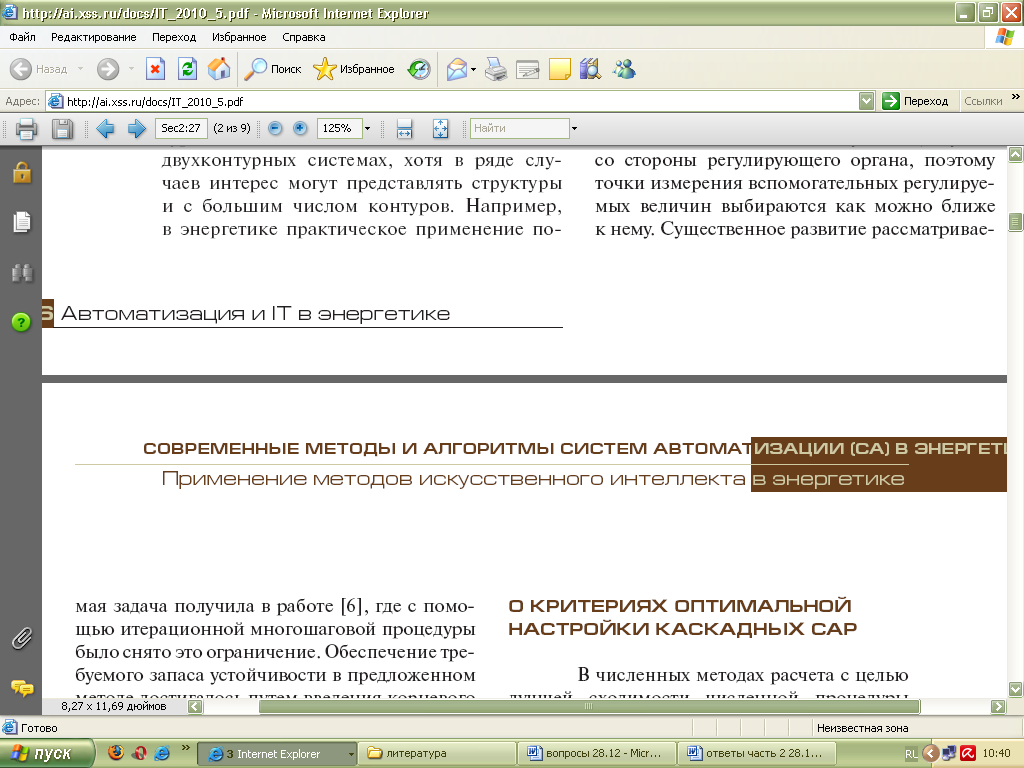Open Favorites (Избранное) panel
The height and width of the screenshot is (768, 1024).
pyautogui.click(x=354, y=69)
